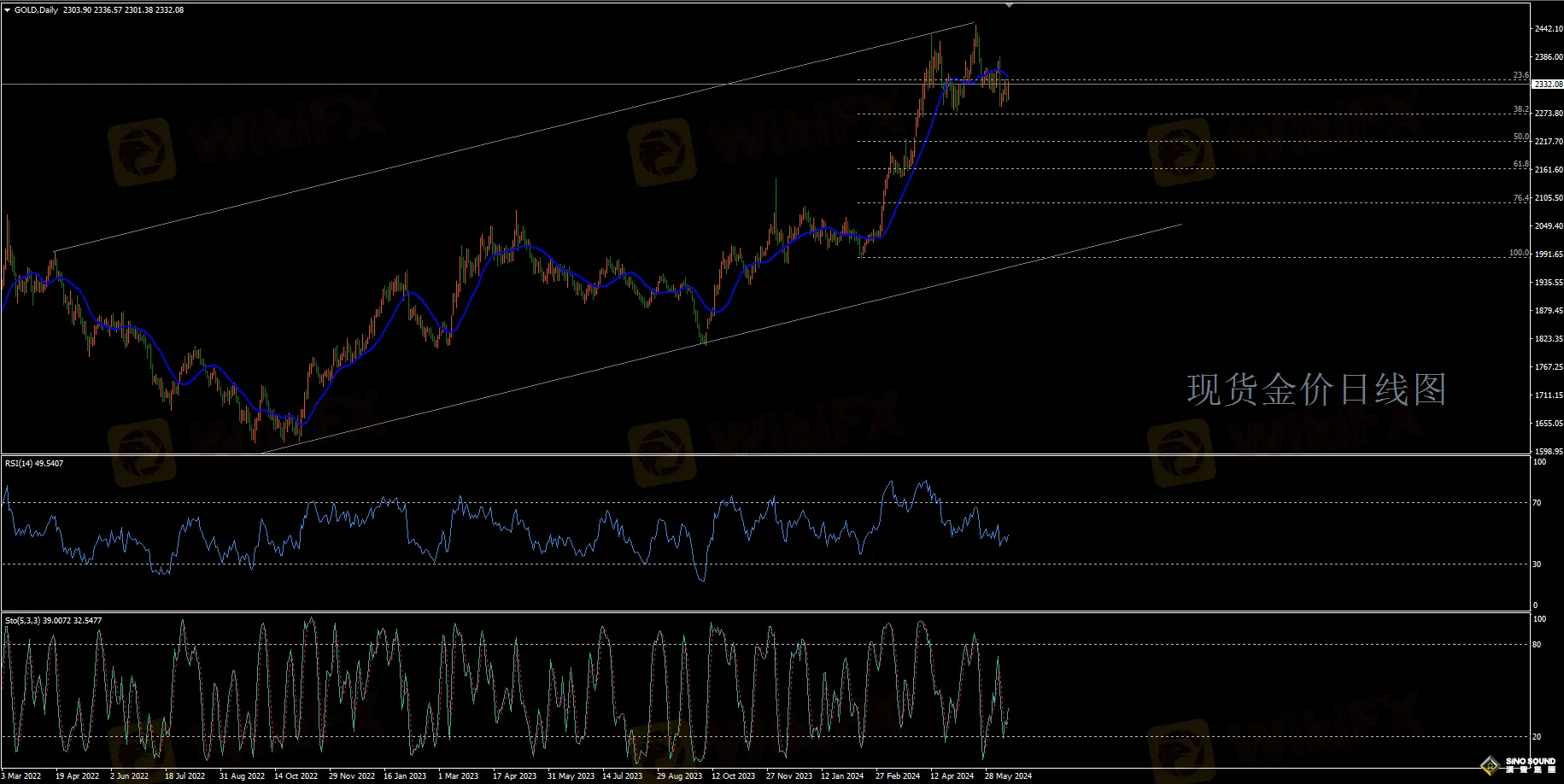Click the RSI 70 level on scale
This screenshot has height=784, width=1564.
tap(1537, 503)
